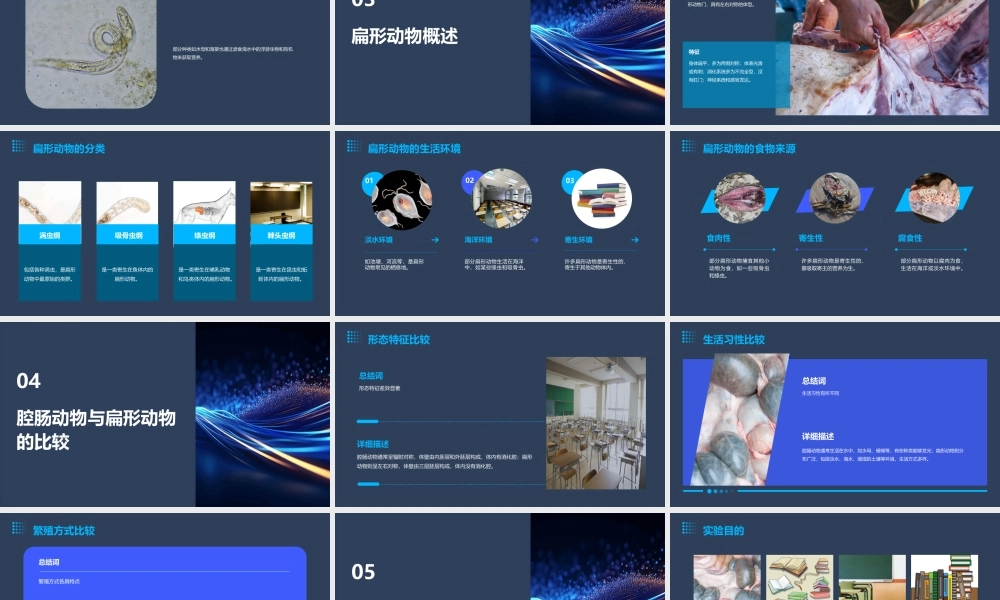Select the round image above 腐食性
This screenshot has width=1000, height=600.
pyautogui.click(x=934, y=198)
